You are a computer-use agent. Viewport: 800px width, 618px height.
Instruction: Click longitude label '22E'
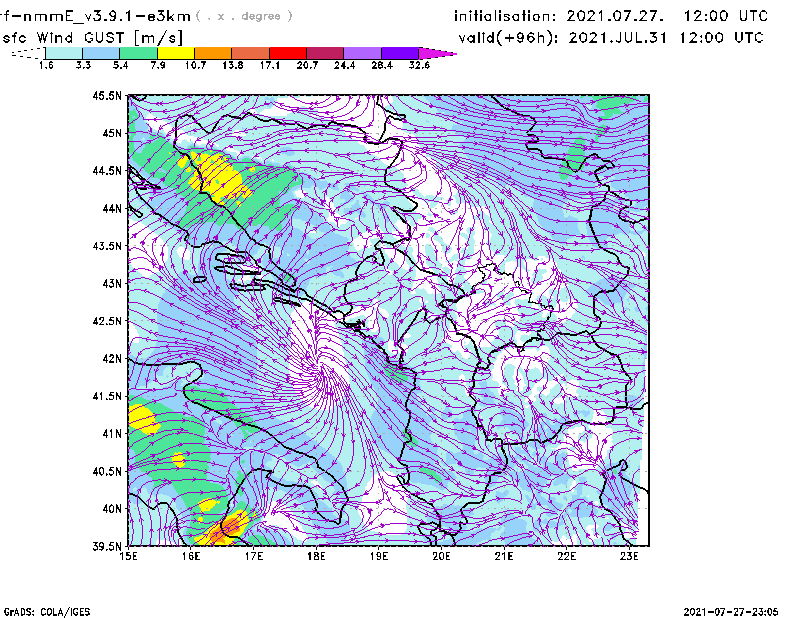566,556
